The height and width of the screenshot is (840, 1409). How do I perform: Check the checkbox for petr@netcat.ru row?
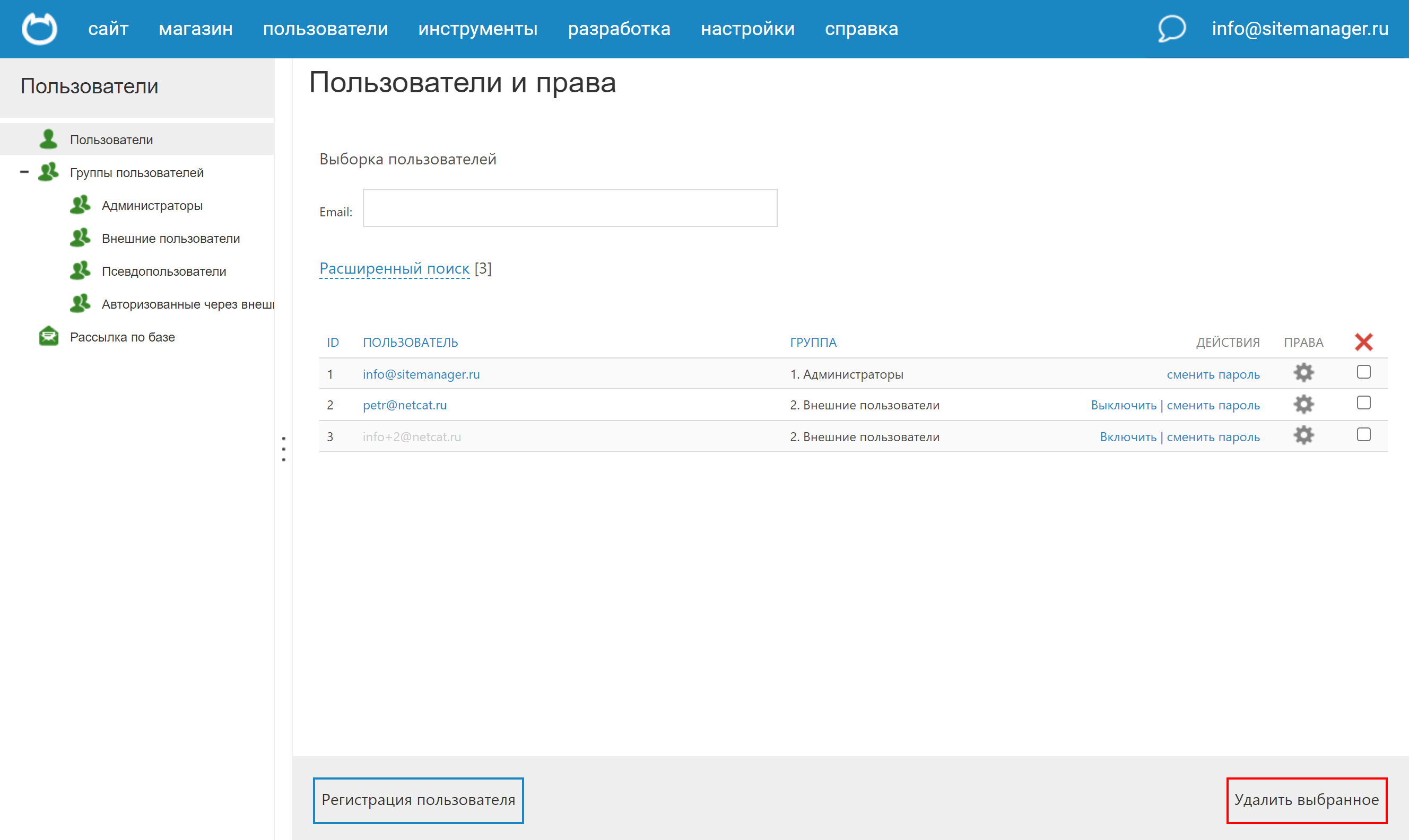point(1364,402)
